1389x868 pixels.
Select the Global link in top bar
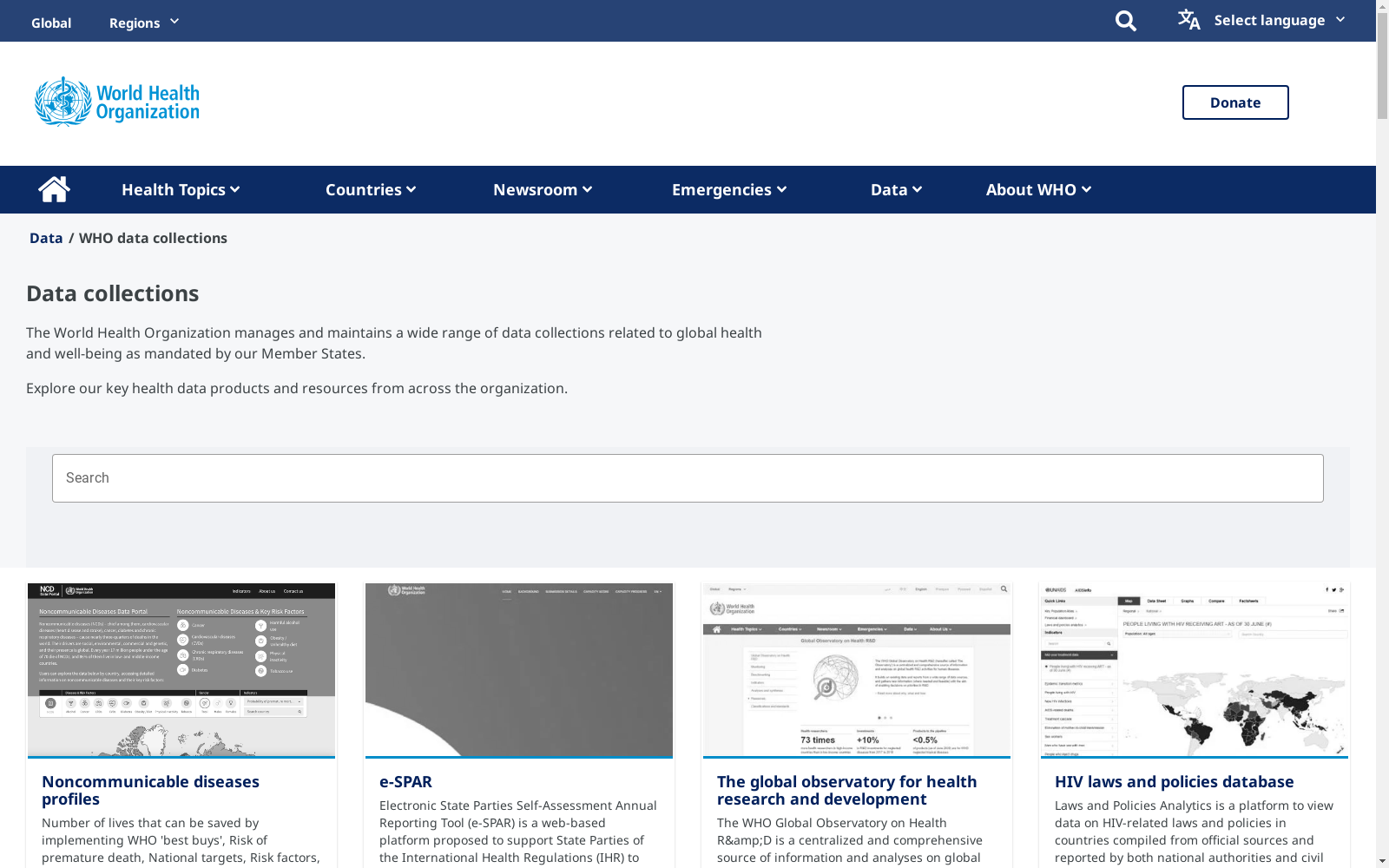(51, 23)
